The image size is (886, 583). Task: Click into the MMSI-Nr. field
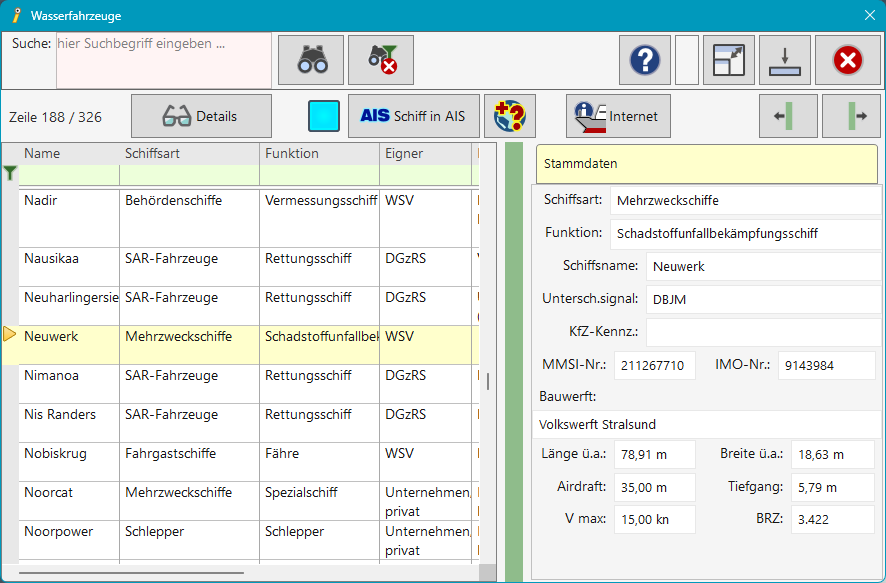pyautogui.click(x=654, y=365)
